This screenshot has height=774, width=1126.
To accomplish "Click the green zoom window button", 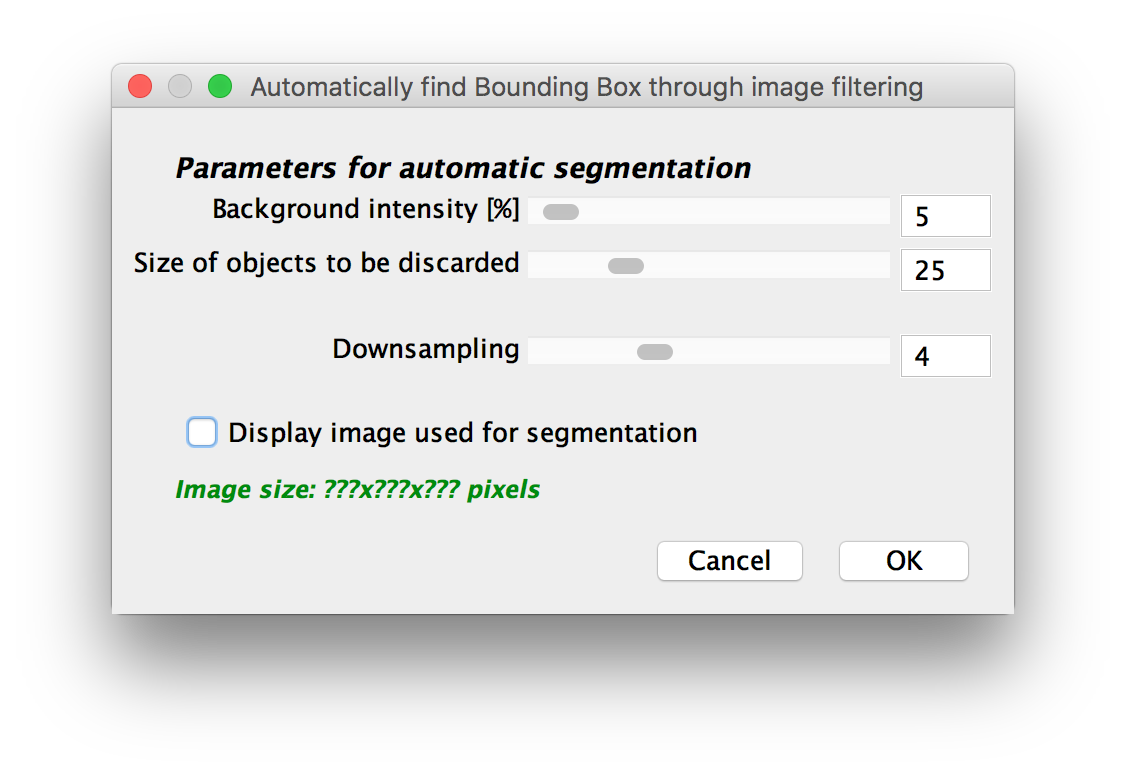I will (x=220, y=86).
